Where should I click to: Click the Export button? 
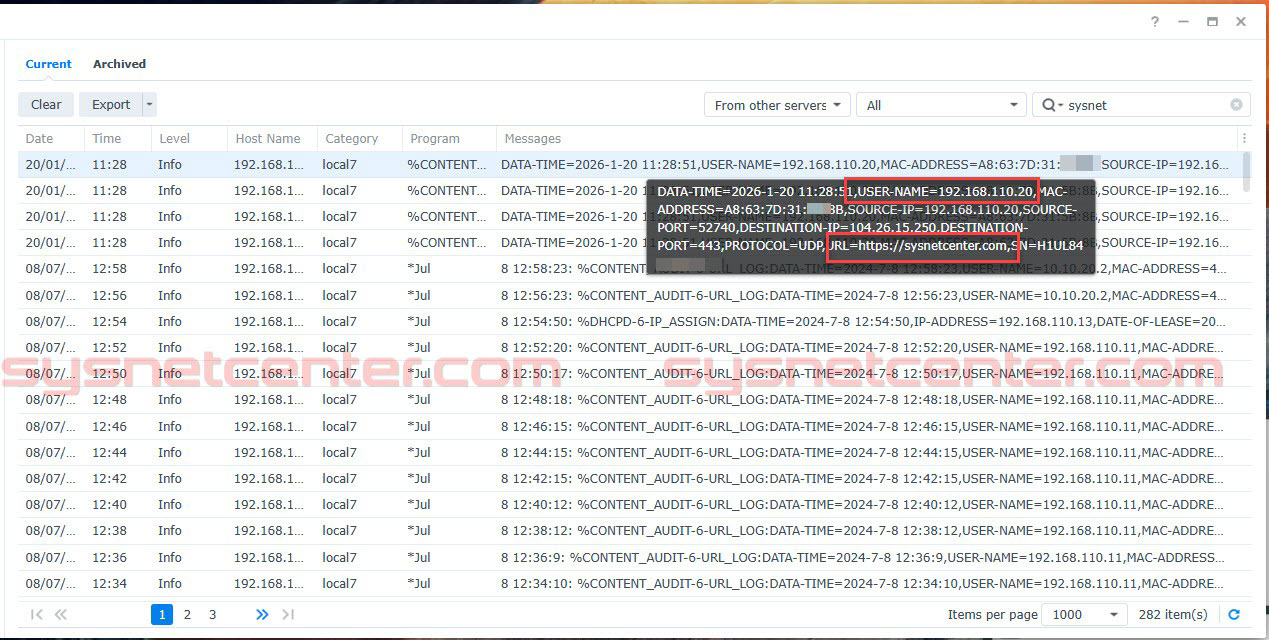tap(110, 104)
